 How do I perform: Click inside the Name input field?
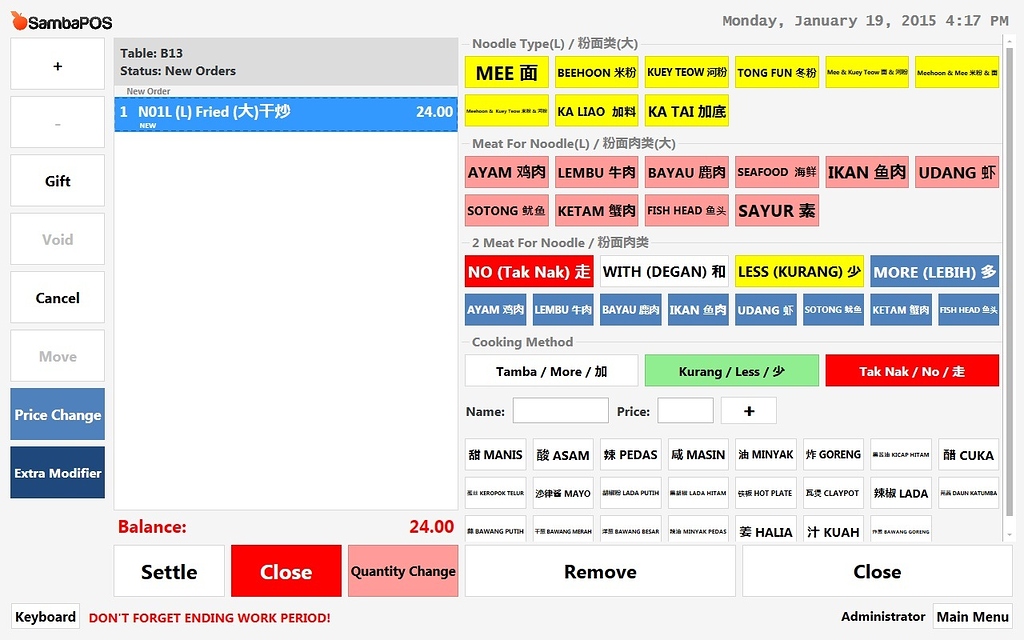click(560, 410)
